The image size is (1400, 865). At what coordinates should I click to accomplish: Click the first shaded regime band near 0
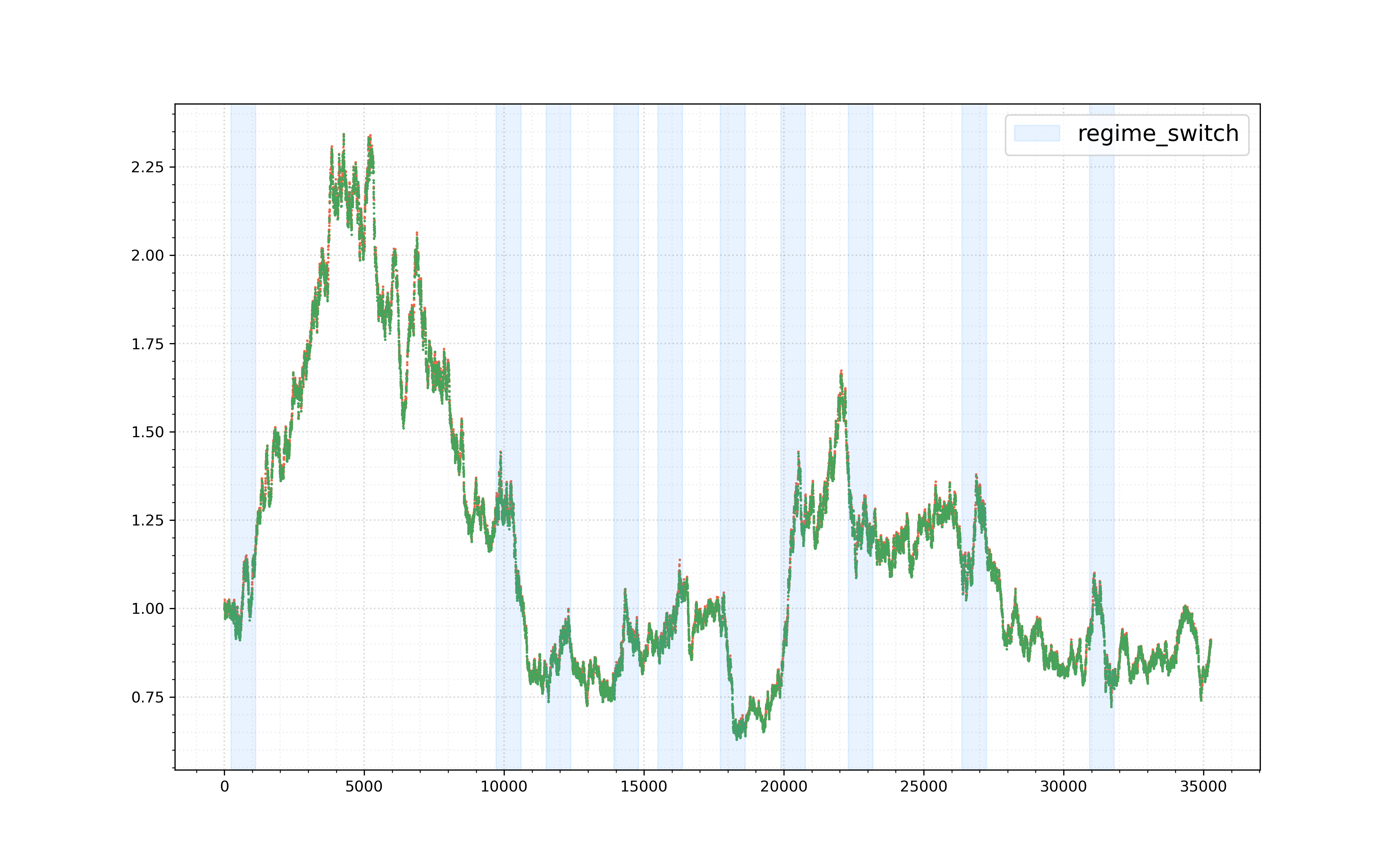coord(243,437)
